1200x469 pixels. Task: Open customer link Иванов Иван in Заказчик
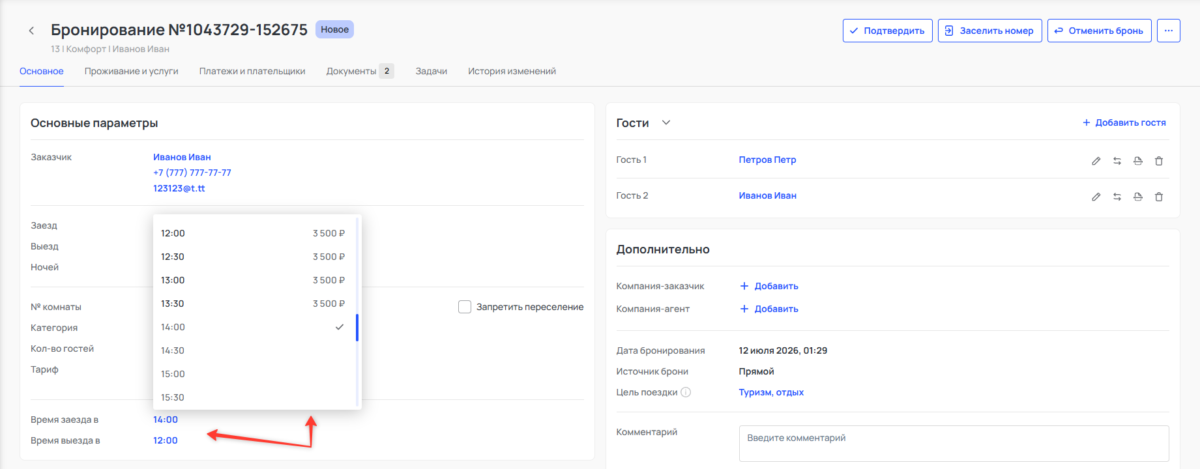click(182, 157)
